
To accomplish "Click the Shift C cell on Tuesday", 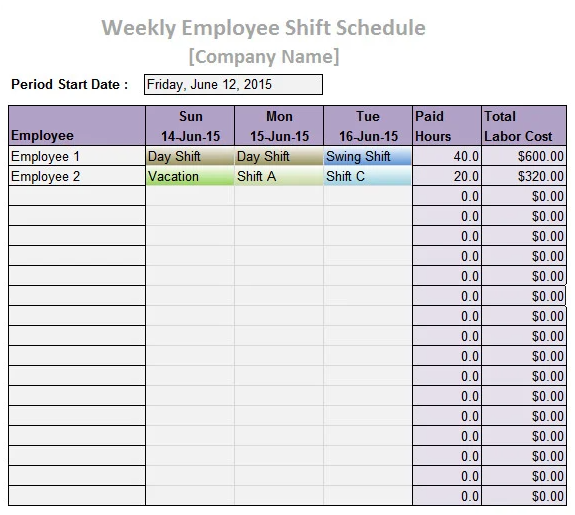I will (x=368, y=176).
